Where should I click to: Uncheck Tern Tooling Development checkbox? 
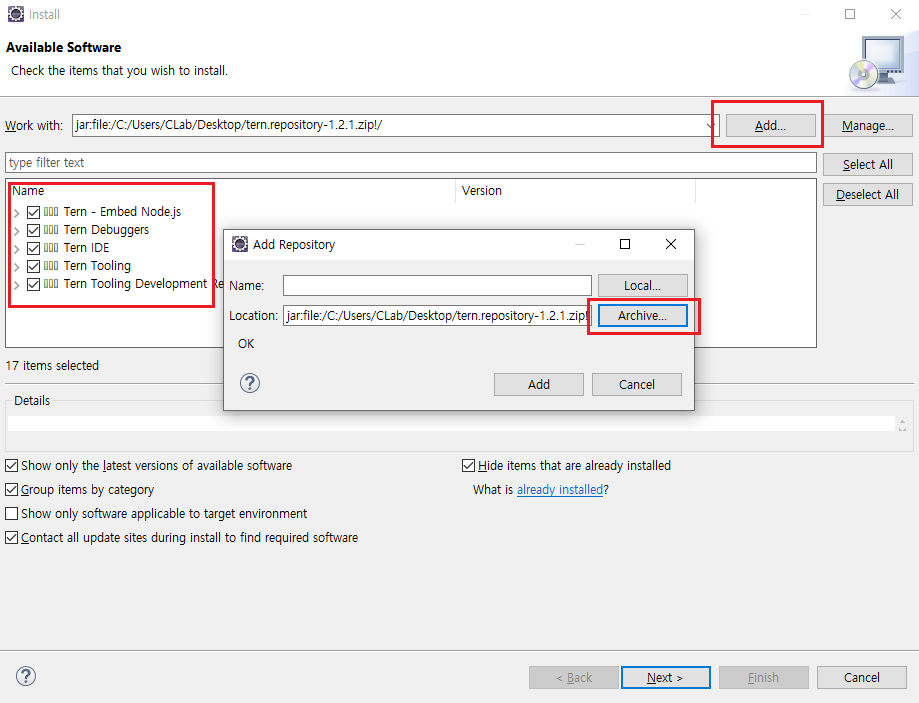point(33,285)
